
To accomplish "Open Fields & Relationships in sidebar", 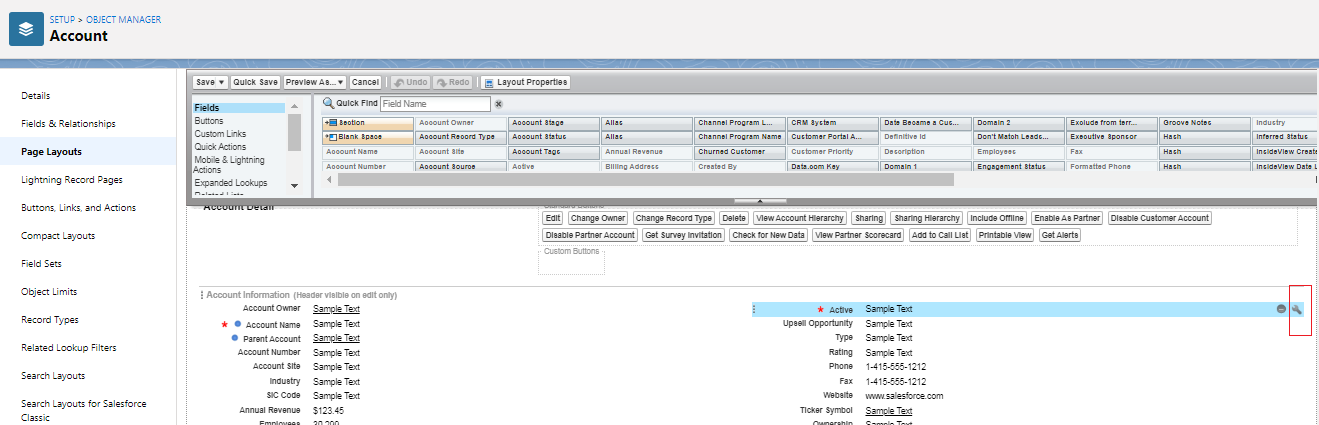I will (68, 124).
